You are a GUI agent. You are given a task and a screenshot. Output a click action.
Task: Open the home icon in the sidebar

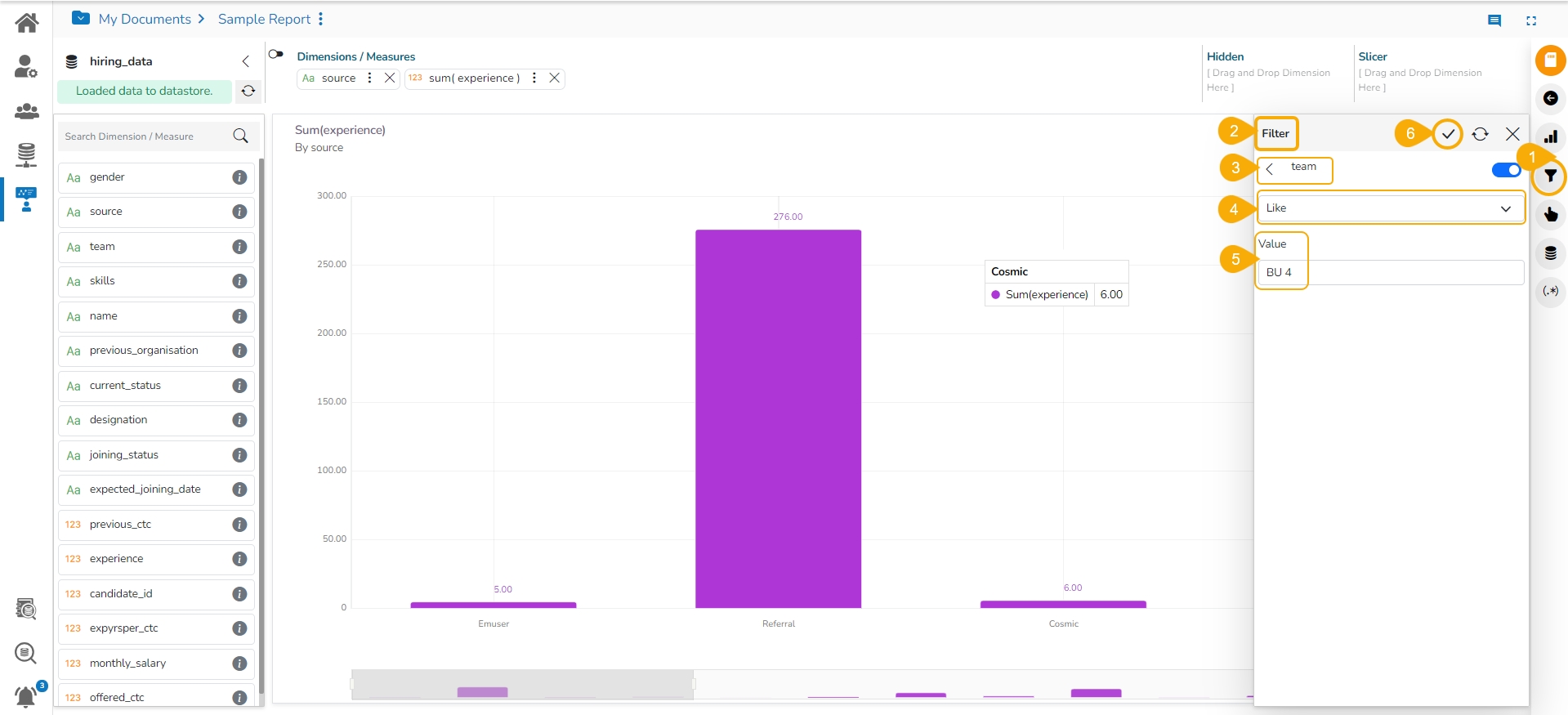(x=26, y=23)
